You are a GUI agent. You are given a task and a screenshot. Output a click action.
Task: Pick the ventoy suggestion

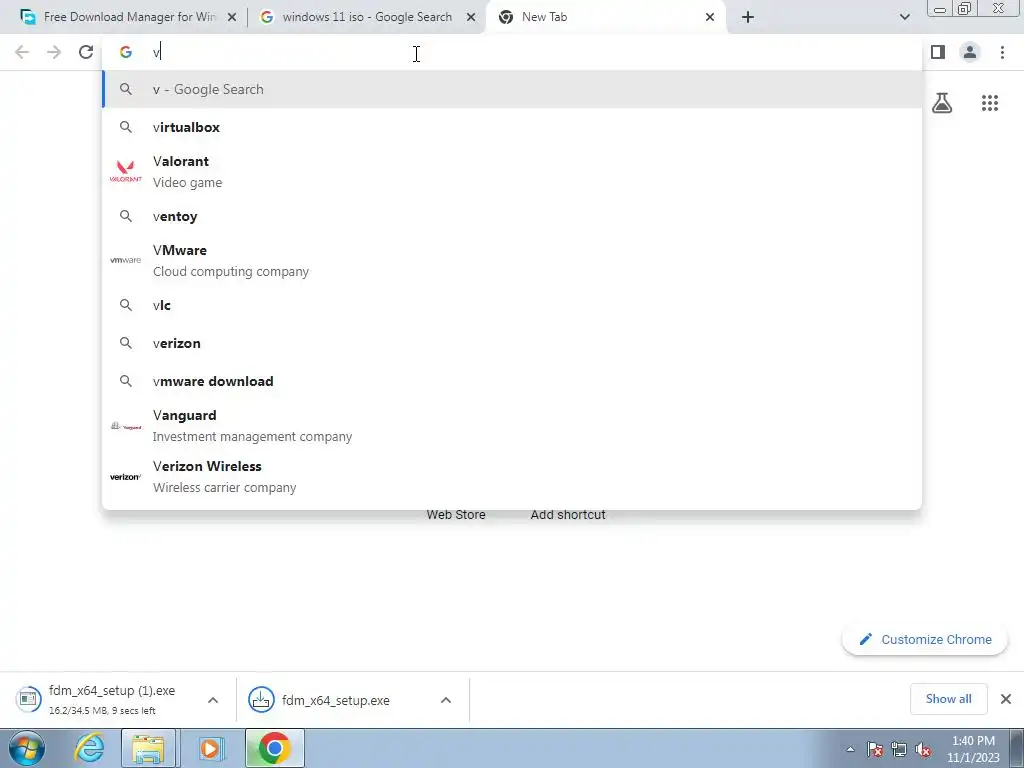pos(512,216)
